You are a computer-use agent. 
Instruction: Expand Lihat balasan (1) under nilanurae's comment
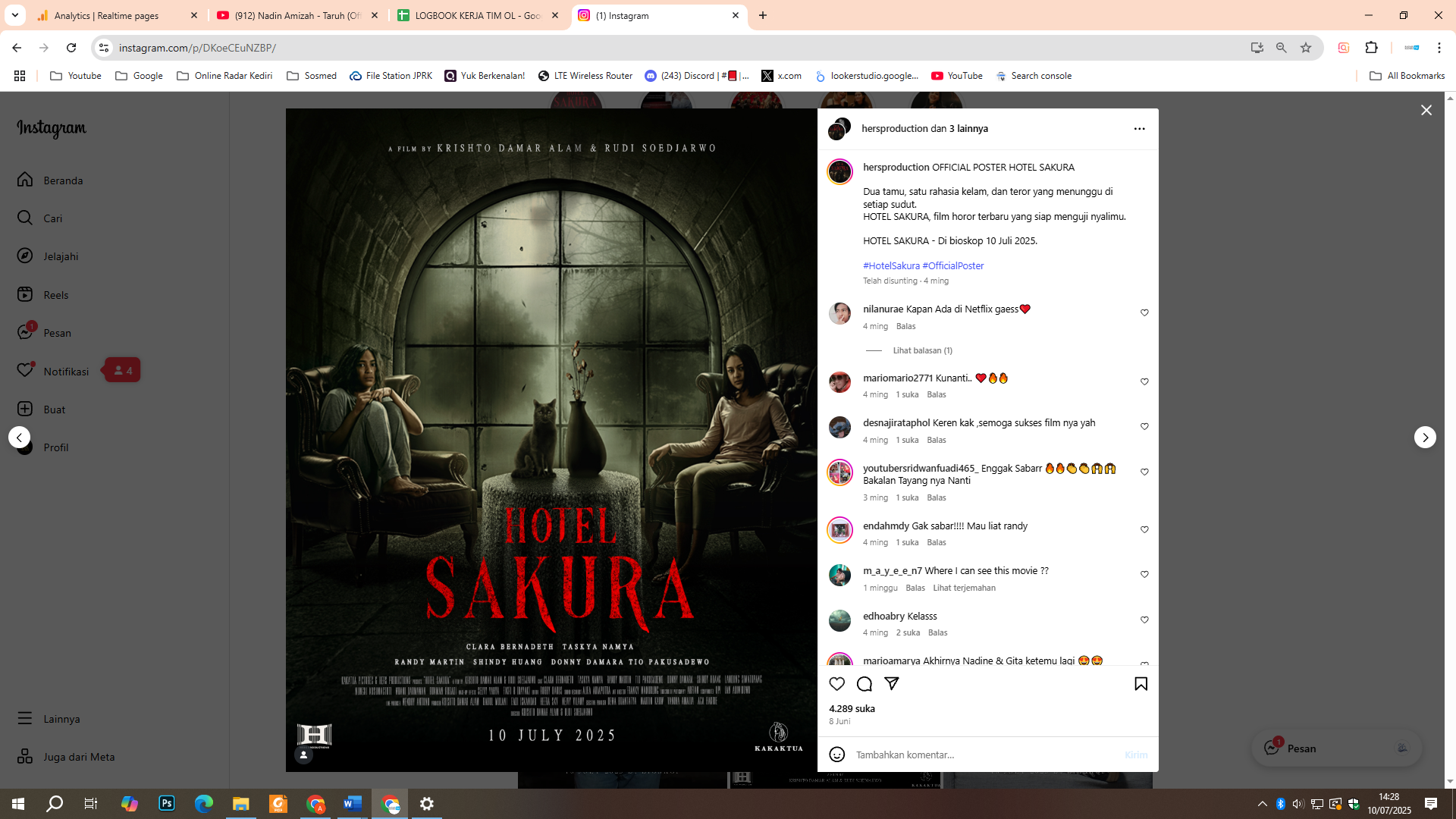coord(922,350)
